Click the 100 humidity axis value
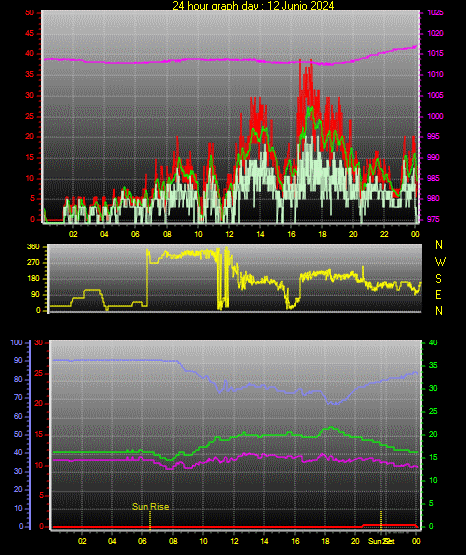This screenshot has width=466, height=555. point(17,343)
